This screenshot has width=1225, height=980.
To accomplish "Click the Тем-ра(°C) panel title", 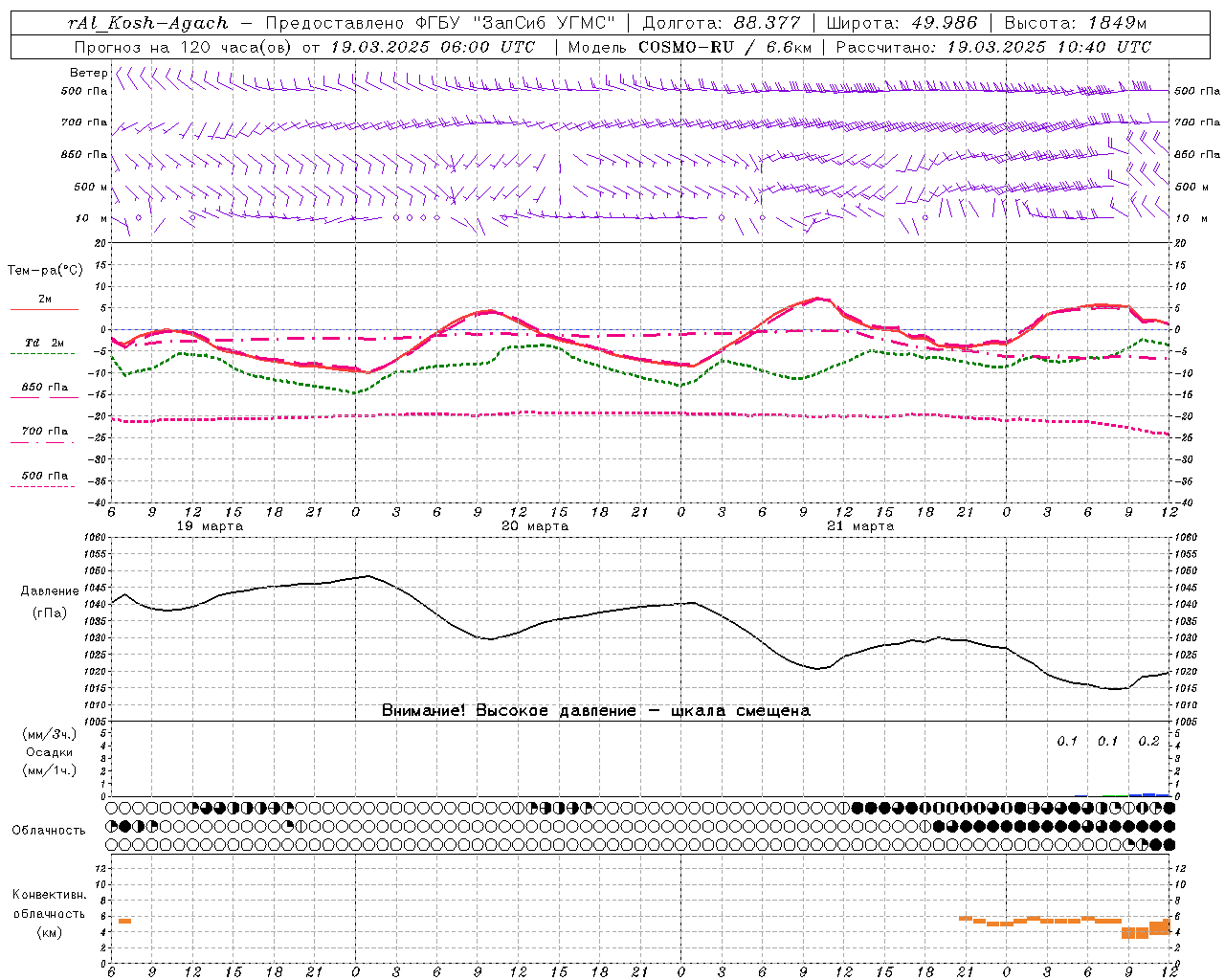I will click(x=45, y=271).
